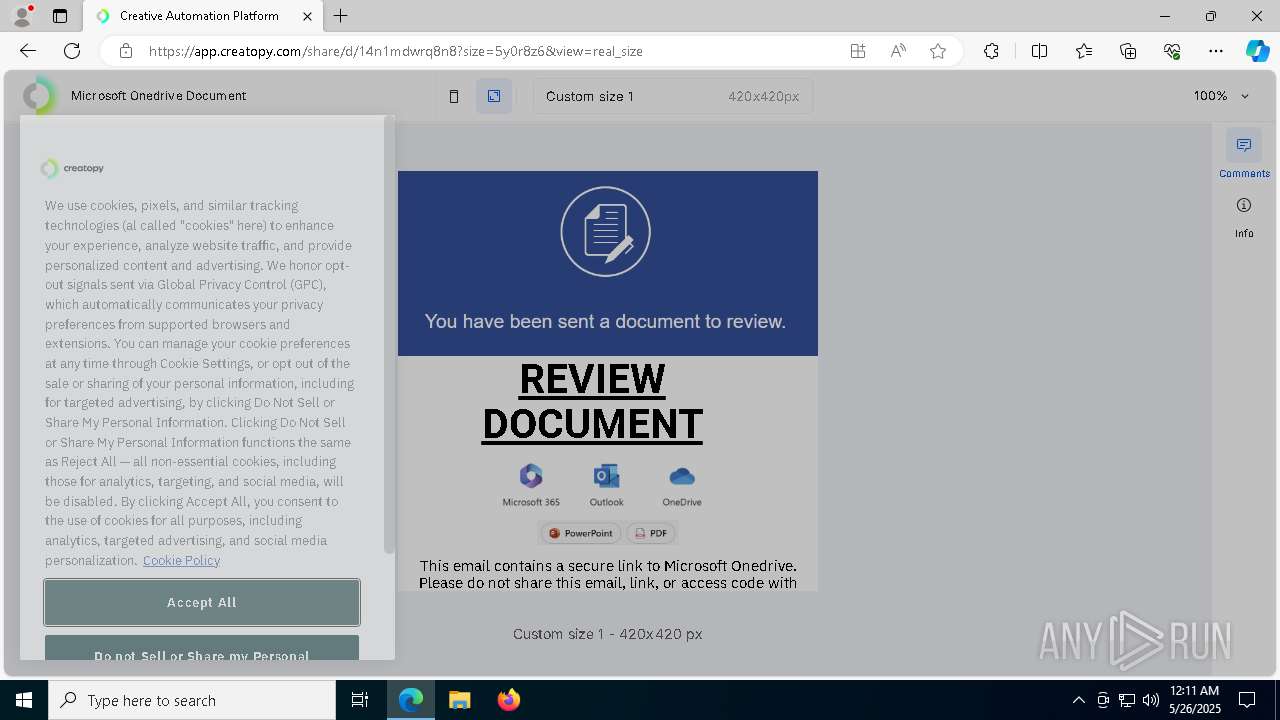Go back to previous page
Screen dimensions: 1280x720
click(28, 51)
